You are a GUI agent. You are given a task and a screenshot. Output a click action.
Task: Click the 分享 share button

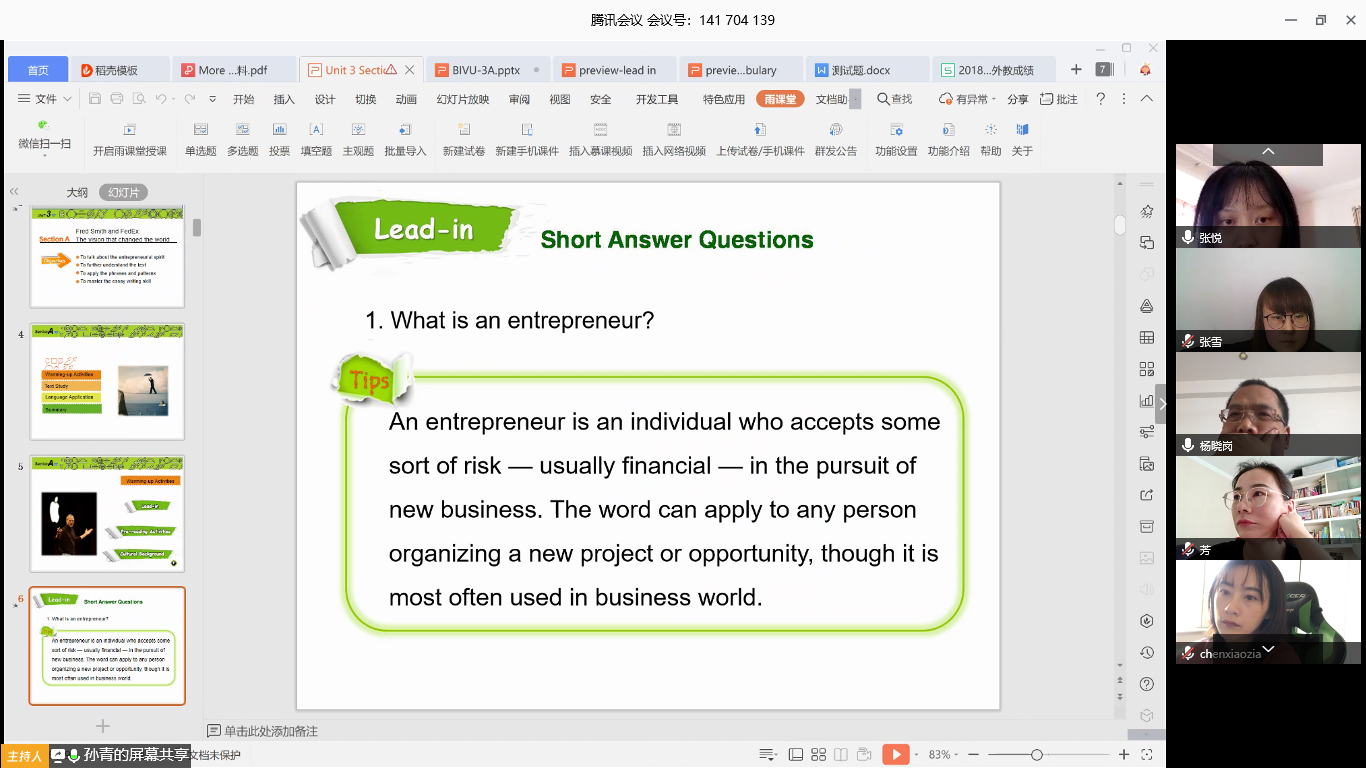[x=1017, y=99]
